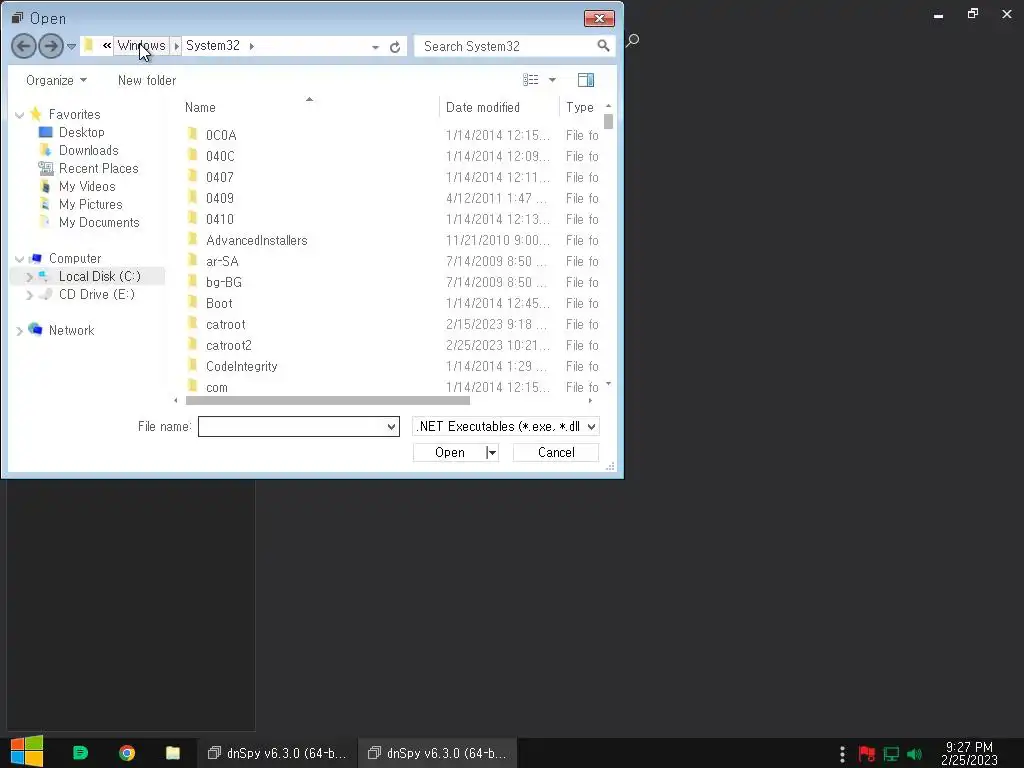Select the 0409 folder
1024x768 pixels.
coord(219,198)
